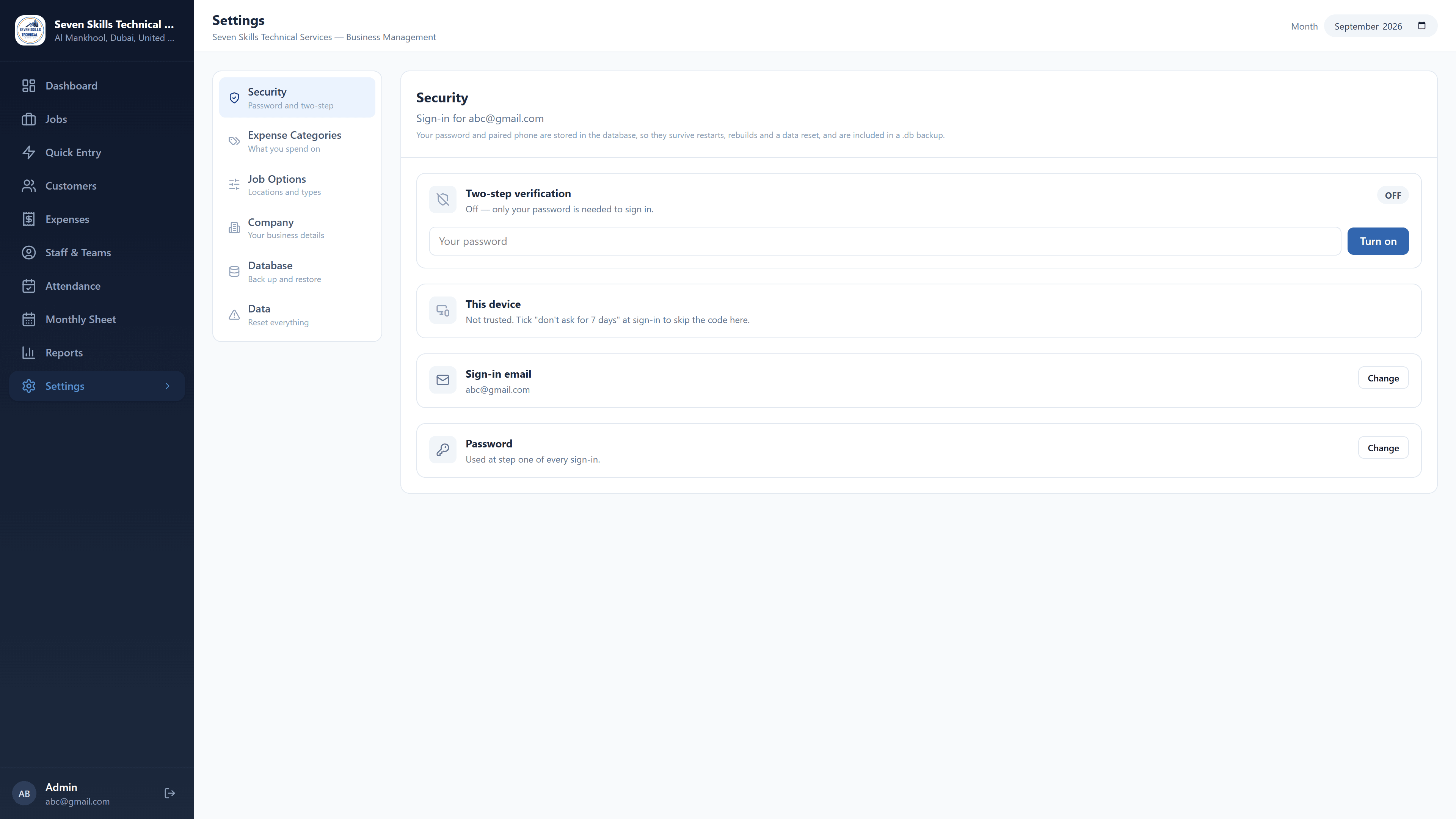Switch to Job Options settings
The width and height of the screenshot is (1456, 819).
click(x=297, y=185)
